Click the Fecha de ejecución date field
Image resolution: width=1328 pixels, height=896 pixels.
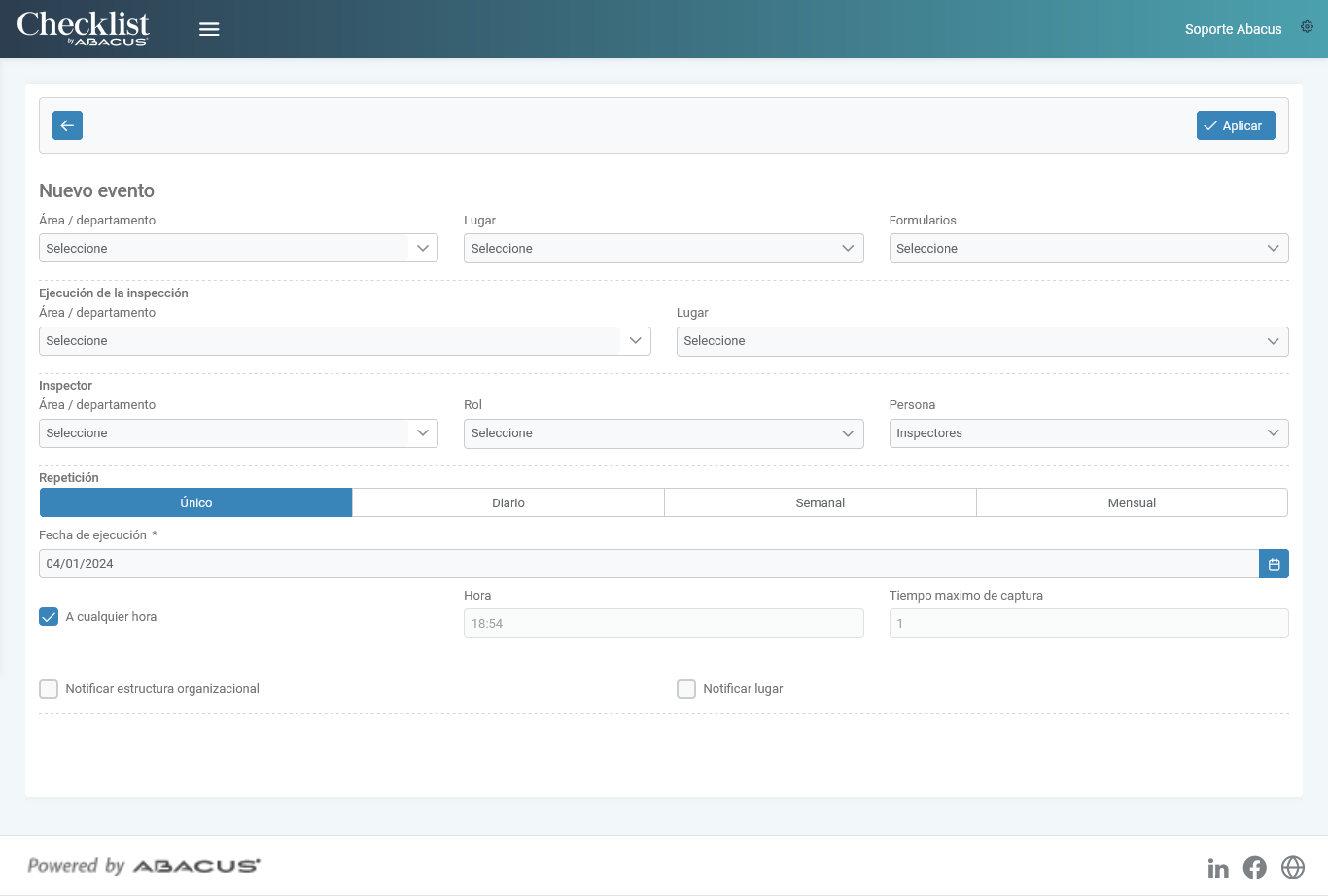(648, 564)
